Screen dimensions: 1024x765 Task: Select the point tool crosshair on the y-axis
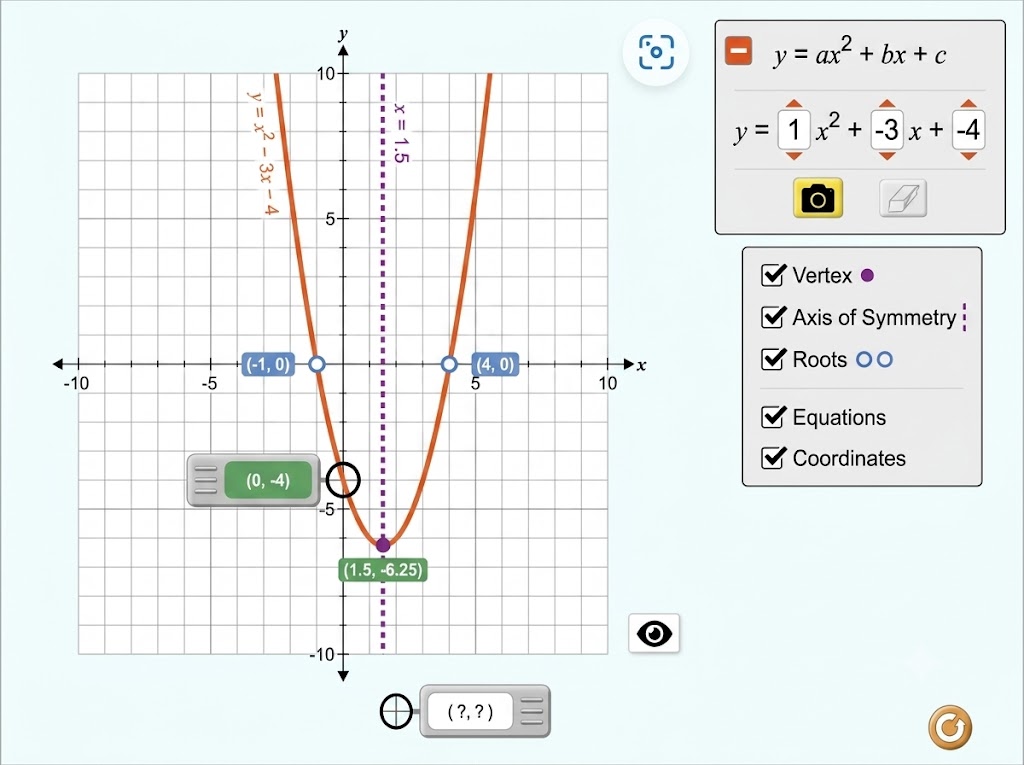[x=343, y=480]
